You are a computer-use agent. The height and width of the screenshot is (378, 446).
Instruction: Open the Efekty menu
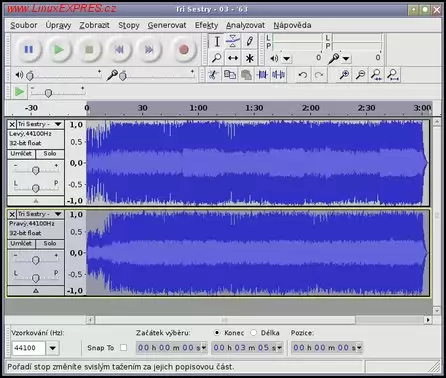coord(206,25)
